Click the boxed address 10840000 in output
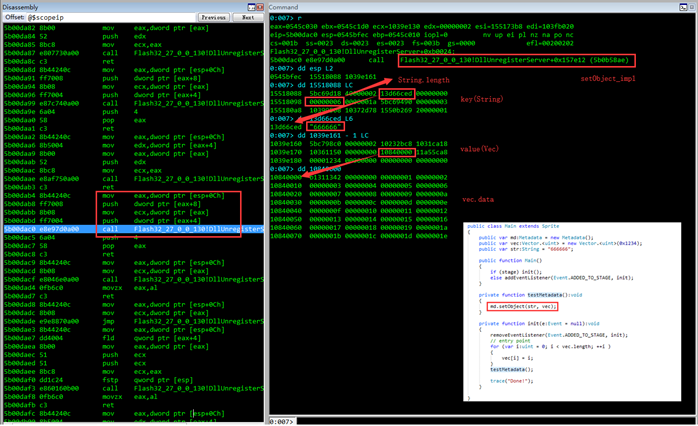Image resolution: width=698 pixels, height=426 pixels. [x=397, y=152]
